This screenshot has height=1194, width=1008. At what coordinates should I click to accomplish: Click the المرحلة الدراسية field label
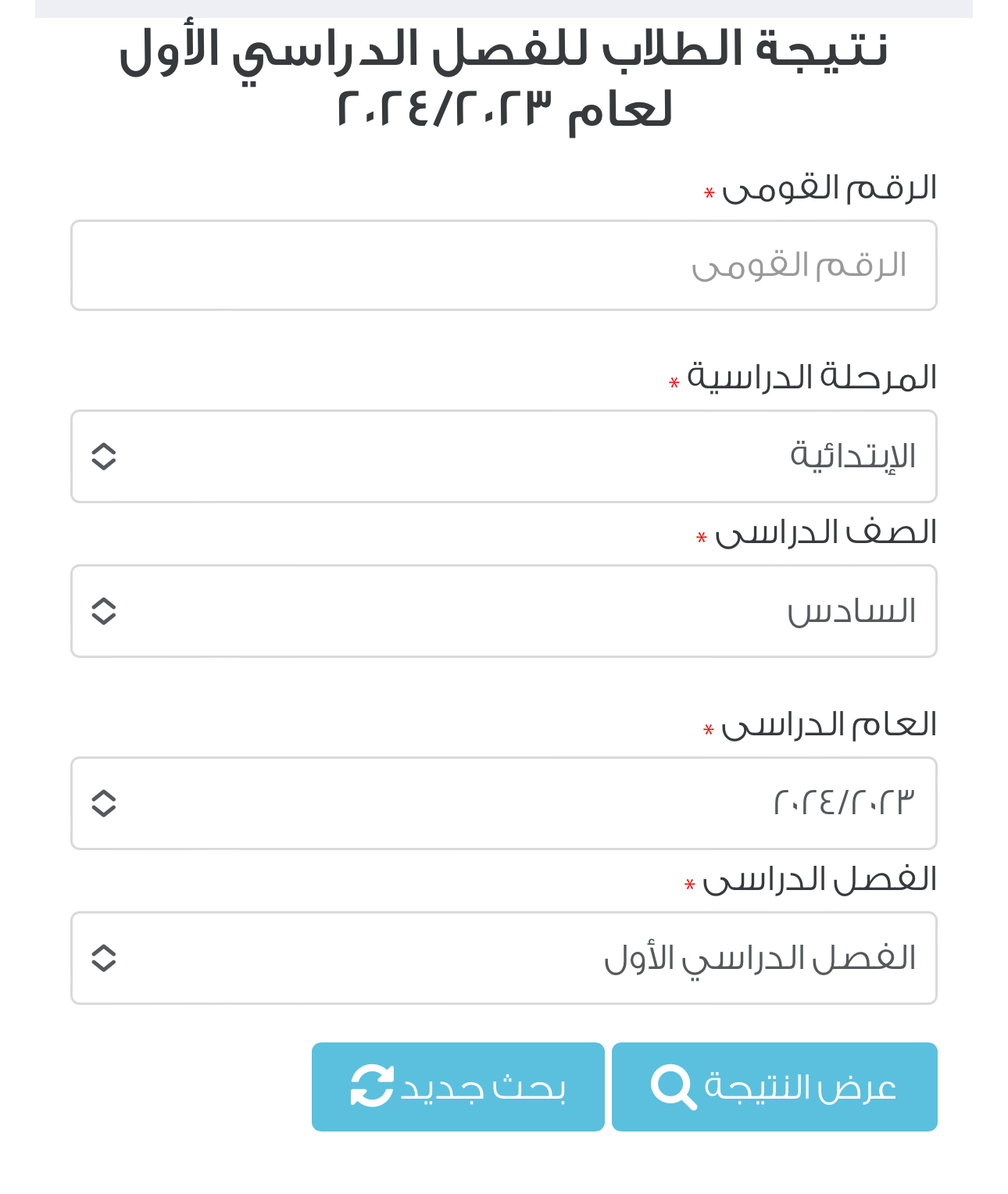click(x=811, y=377)
